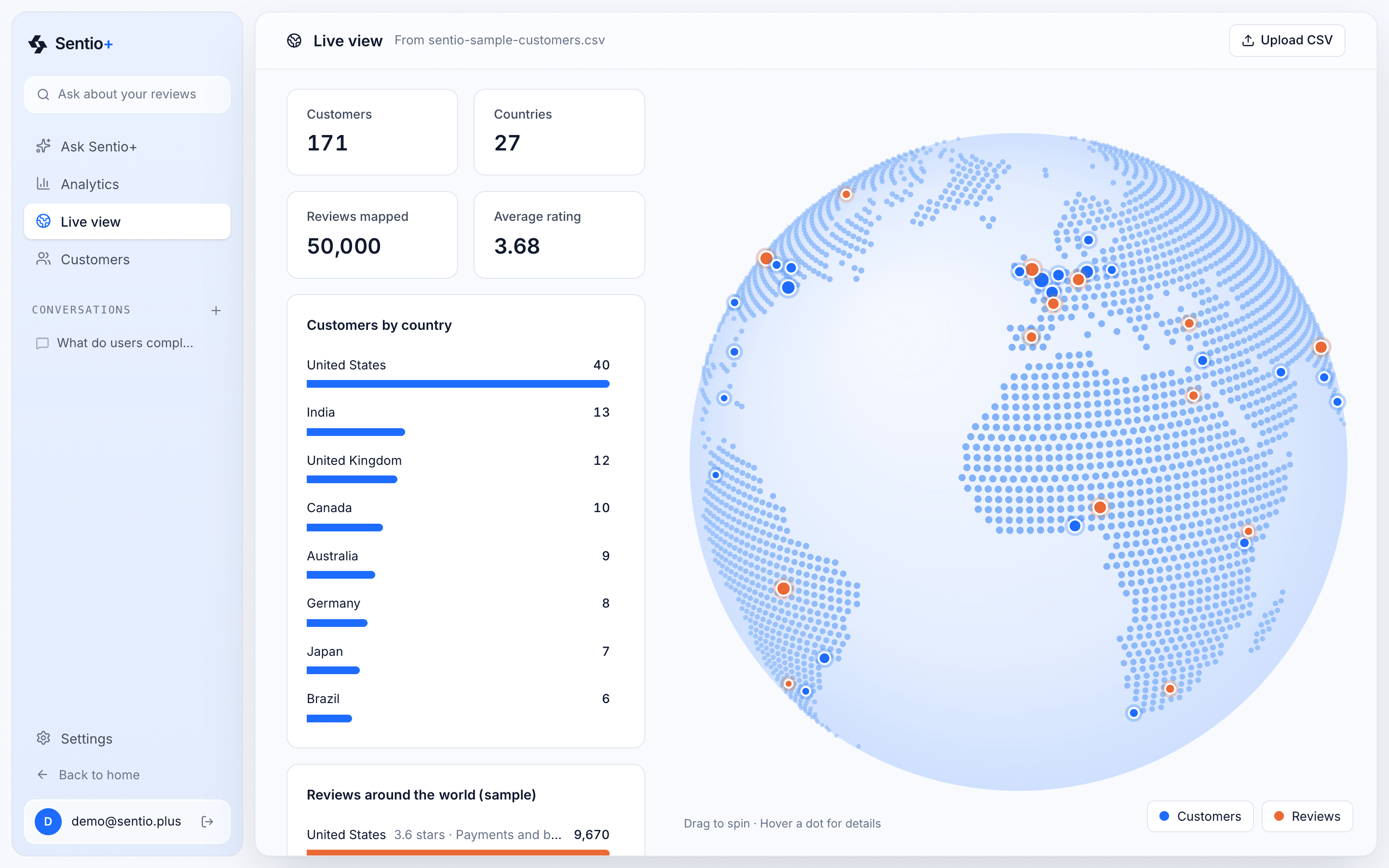Open Ask Sentio+ in sidebar

coord(127,147)
